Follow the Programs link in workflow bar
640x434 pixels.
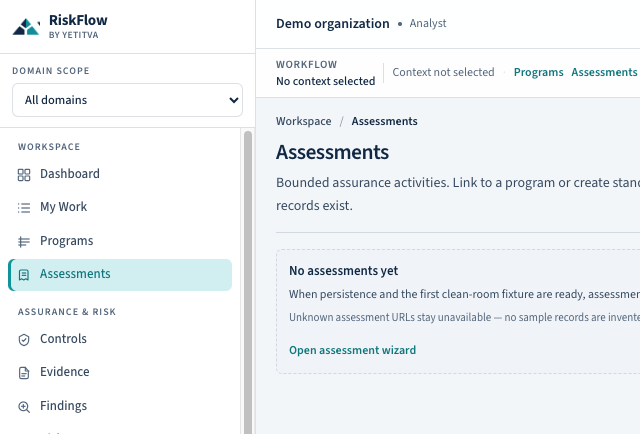[538, 72]
